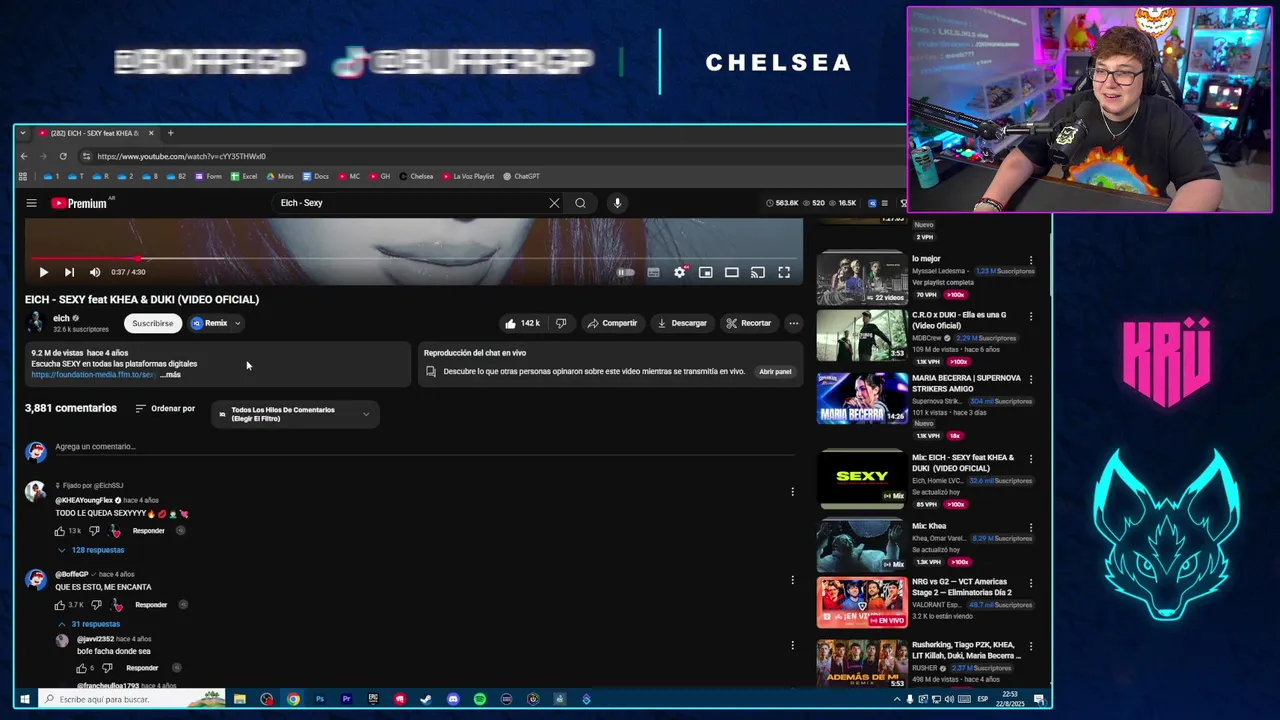
Task: Reply to the KHEAYoungFlex comment
Action: coord(148,531)
